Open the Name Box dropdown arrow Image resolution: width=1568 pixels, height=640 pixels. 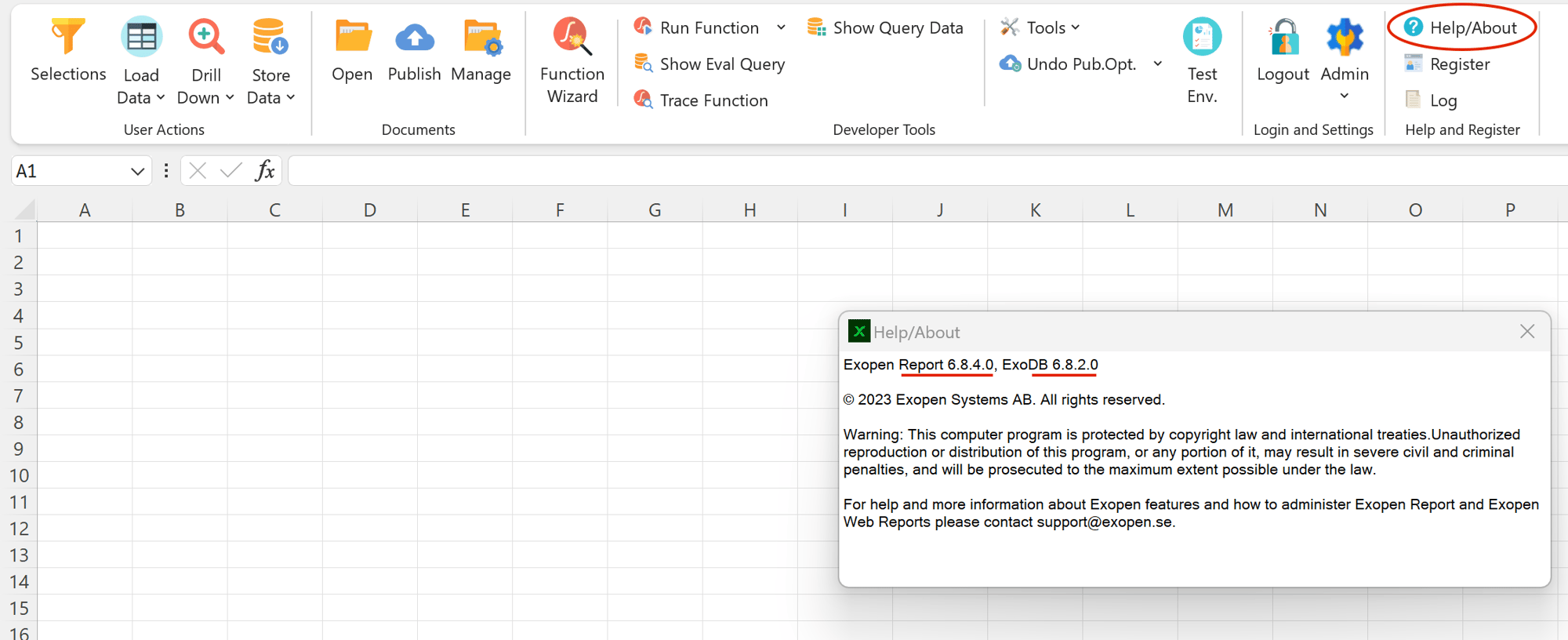tap(137, 171)
